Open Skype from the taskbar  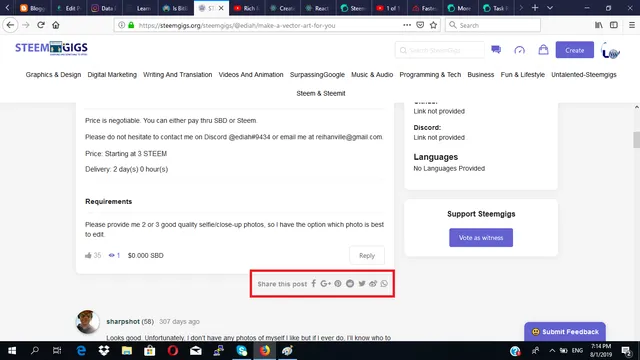tap(242, 351)
